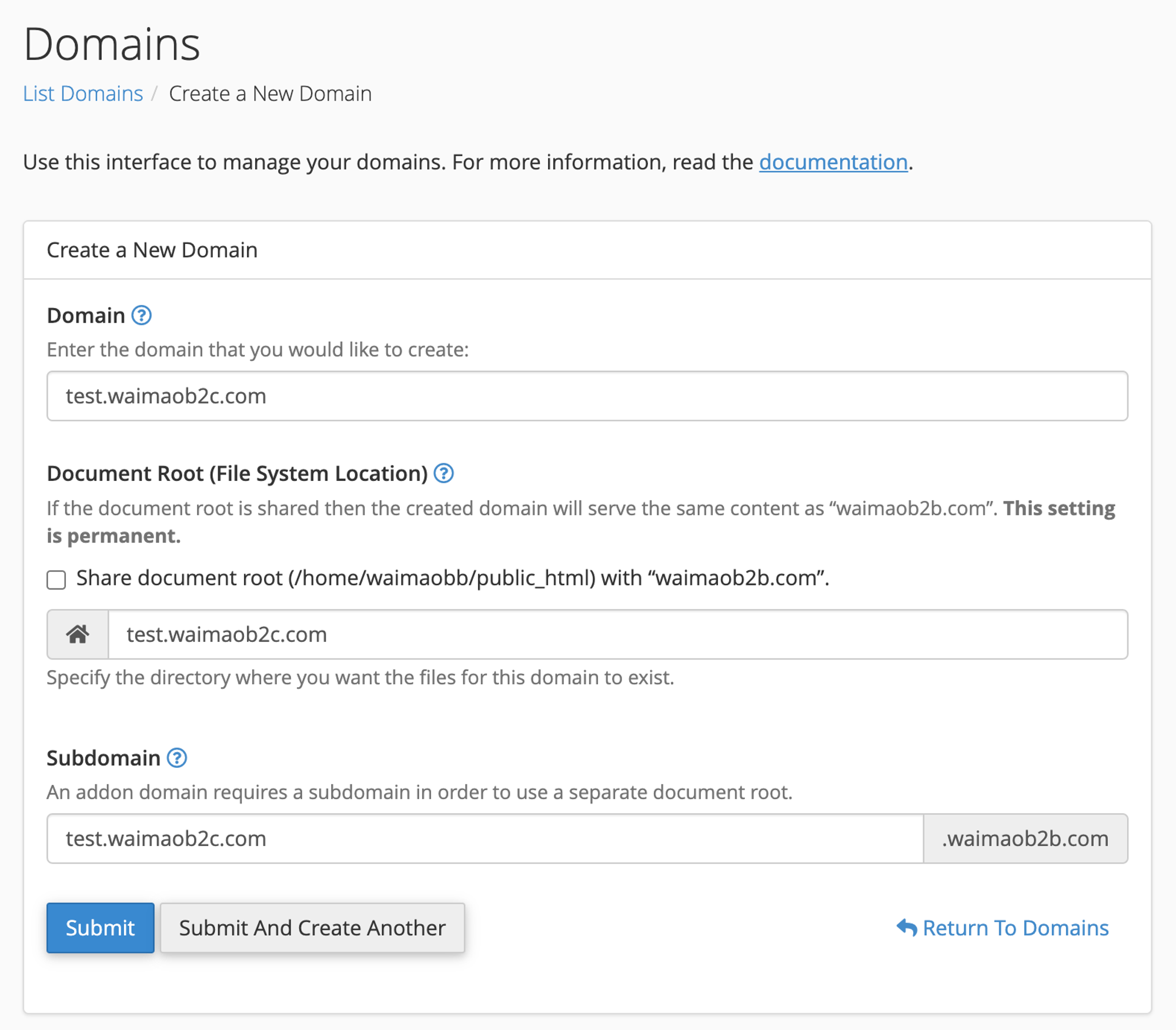Open the Domain field help icon
The width and height of the screenshot is (1176, 1030).
tap(141, 316)
